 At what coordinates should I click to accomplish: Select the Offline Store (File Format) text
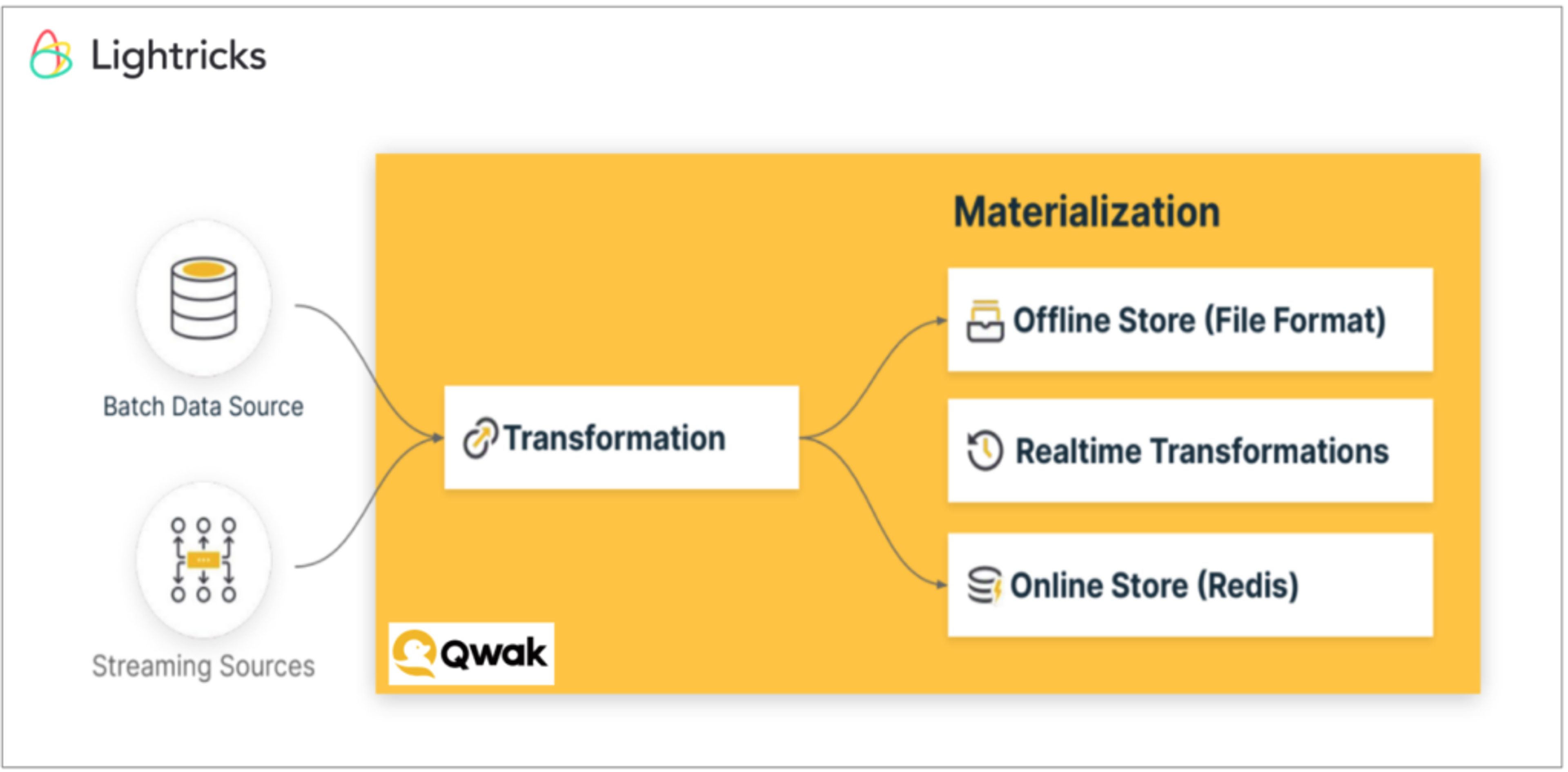[x=1199, y=320]
